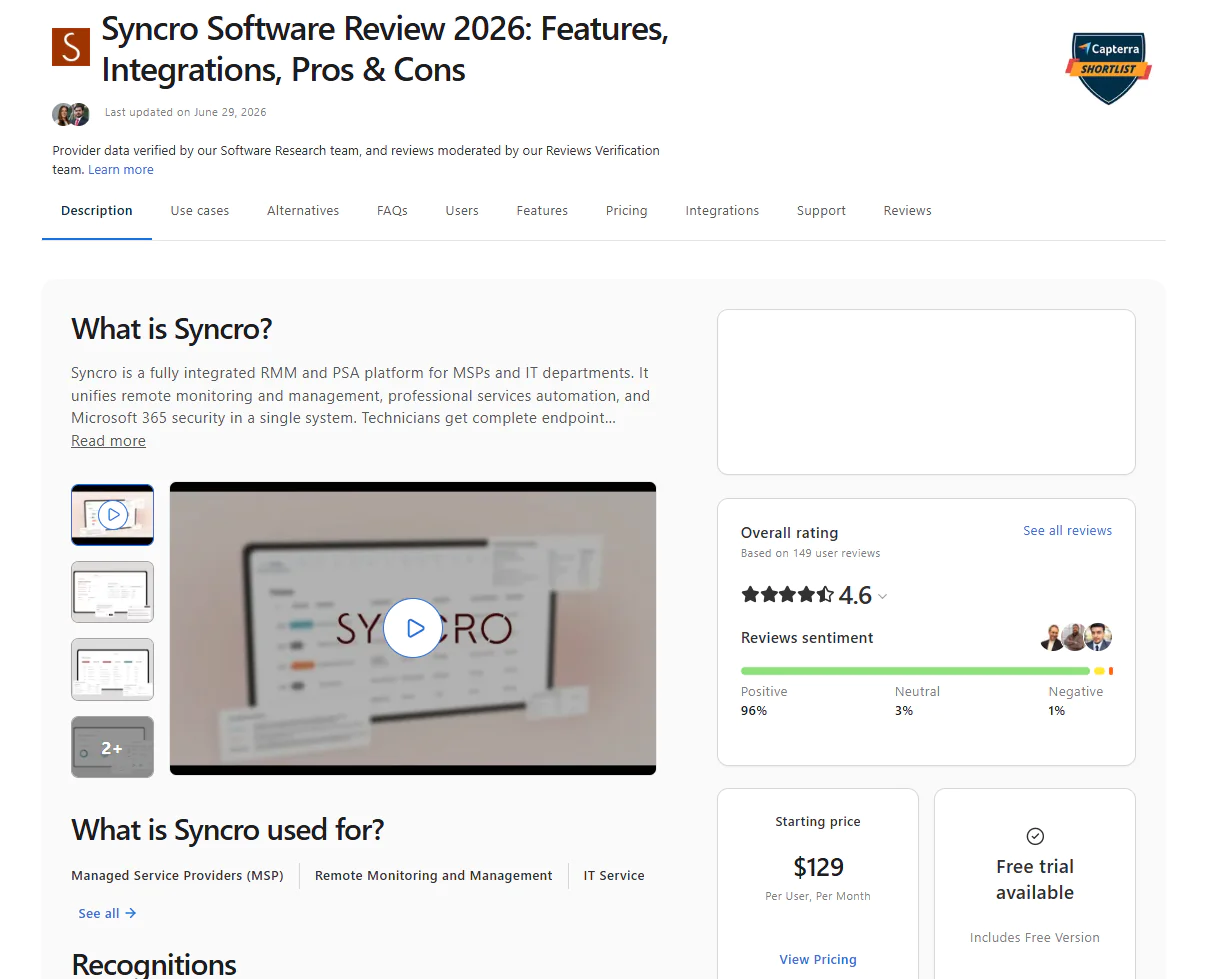Click the $129 starting price

tap(818, 867)
